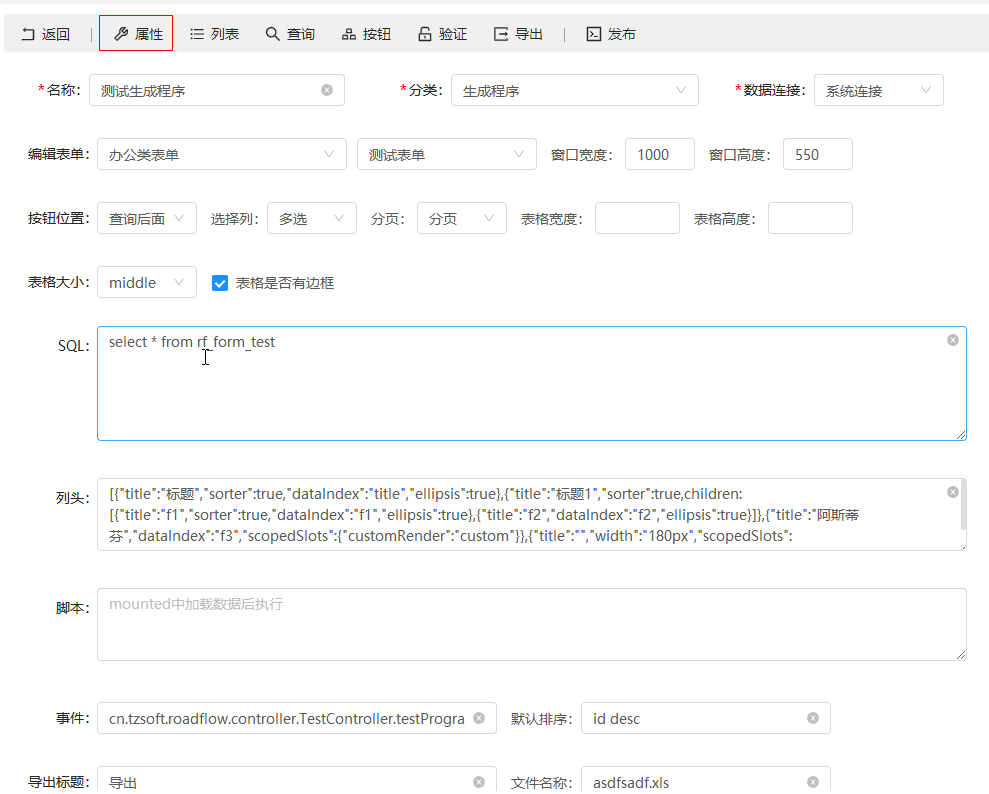Click the 列头 textarea vertical scrollbar

coord(963,505)
